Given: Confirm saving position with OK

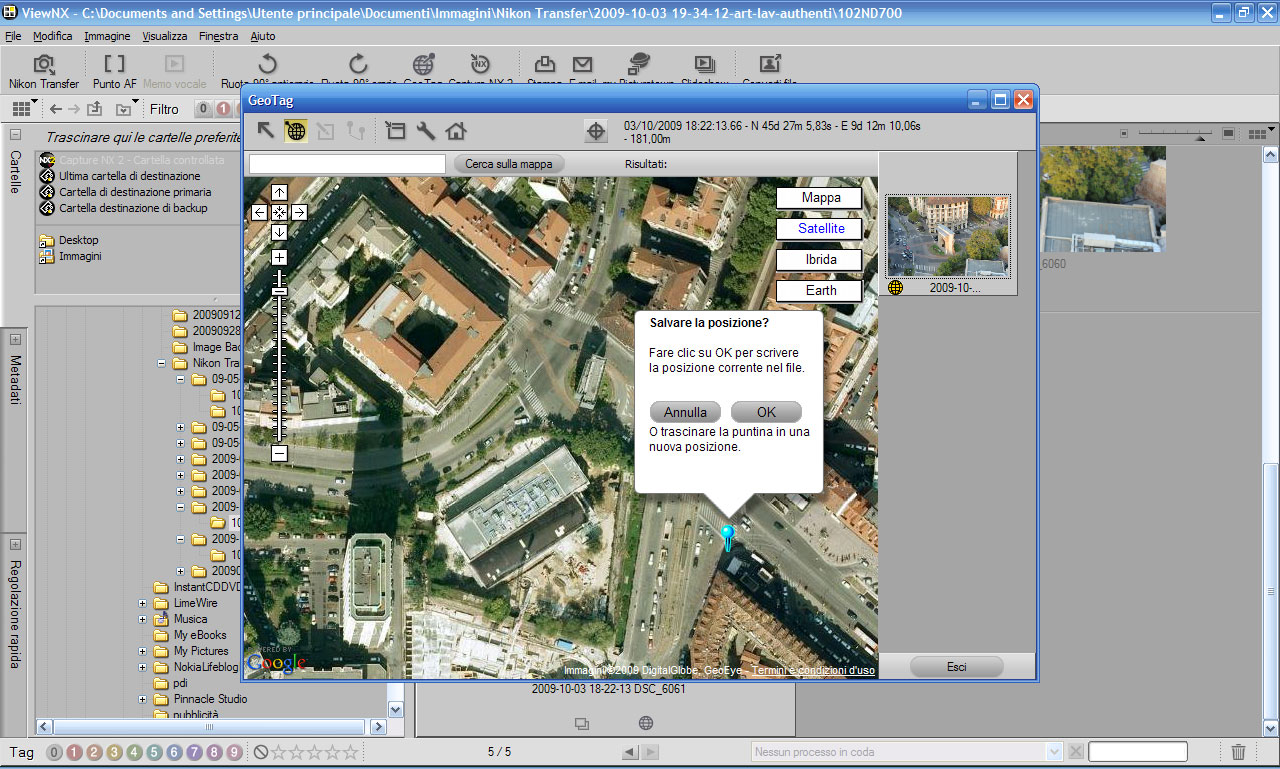Looking at the screenshot, I should pyautogui.click(x=766, y=412).
